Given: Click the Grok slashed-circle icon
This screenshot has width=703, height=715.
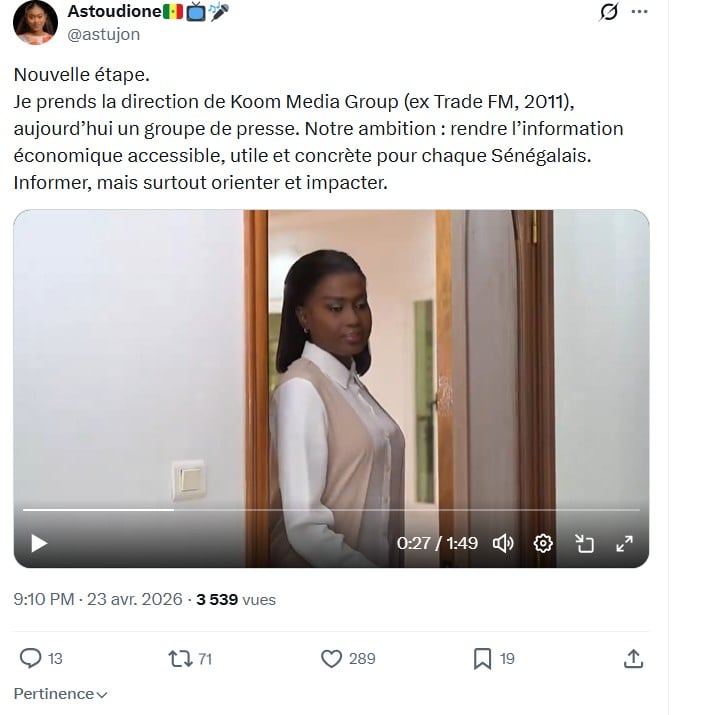Looking at the screenshot, I should (608, 12).
